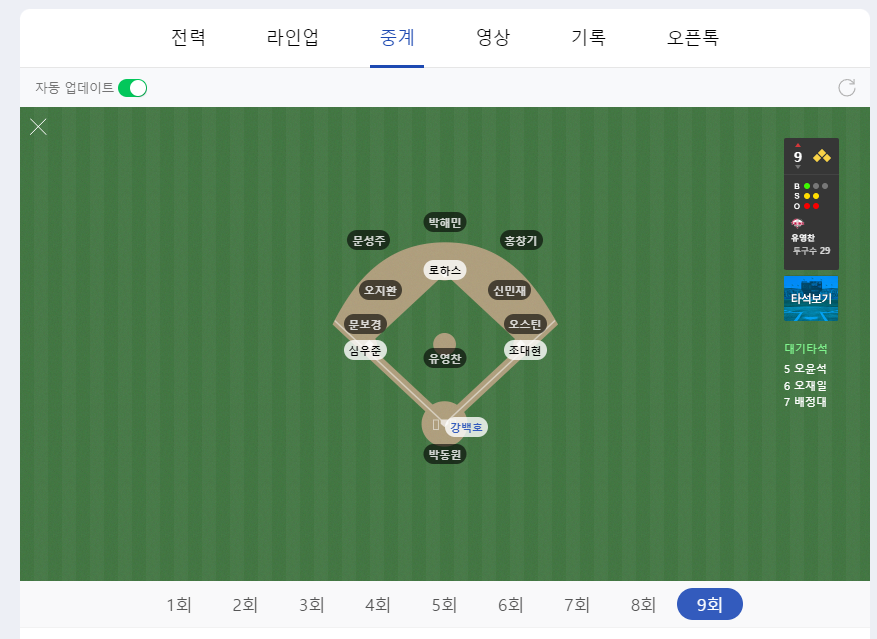Switch to the 영상 tab
This screenshot has width=877, height=639.
492,36
